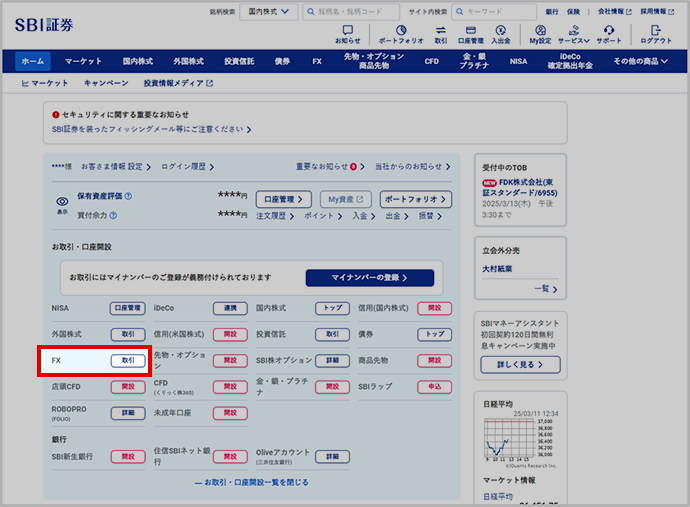Click the SBI証券 logo
The image size is (690, 507).
(x=44, y=25)
